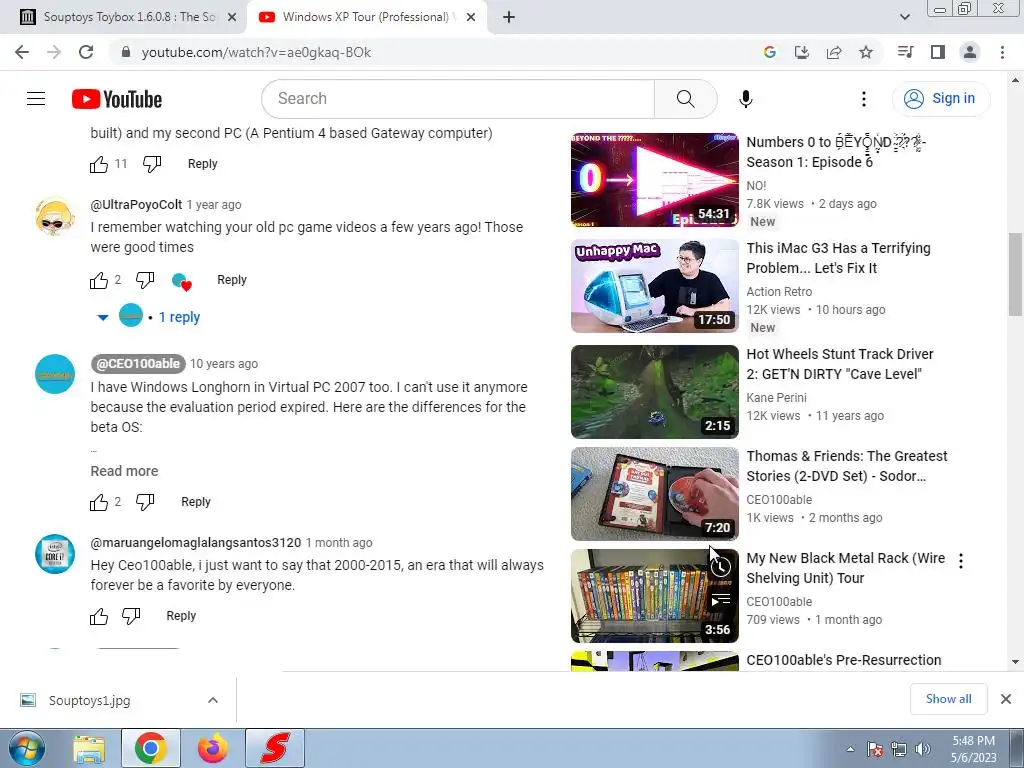1024x768 pixels.
Task: Open downloaded Souptoys1.jpg file
Action: click(x=89, y=700)
